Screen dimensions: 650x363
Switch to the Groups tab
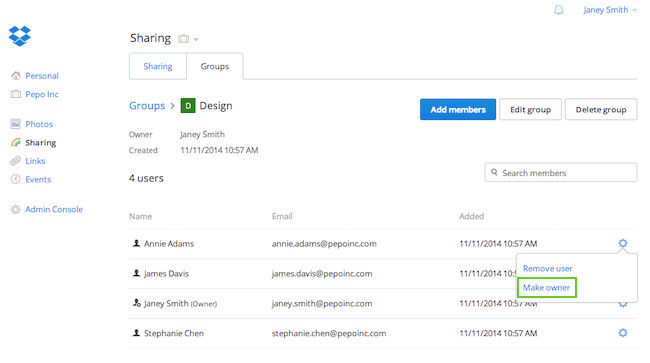pyautogui.click(x=215, y=66)
